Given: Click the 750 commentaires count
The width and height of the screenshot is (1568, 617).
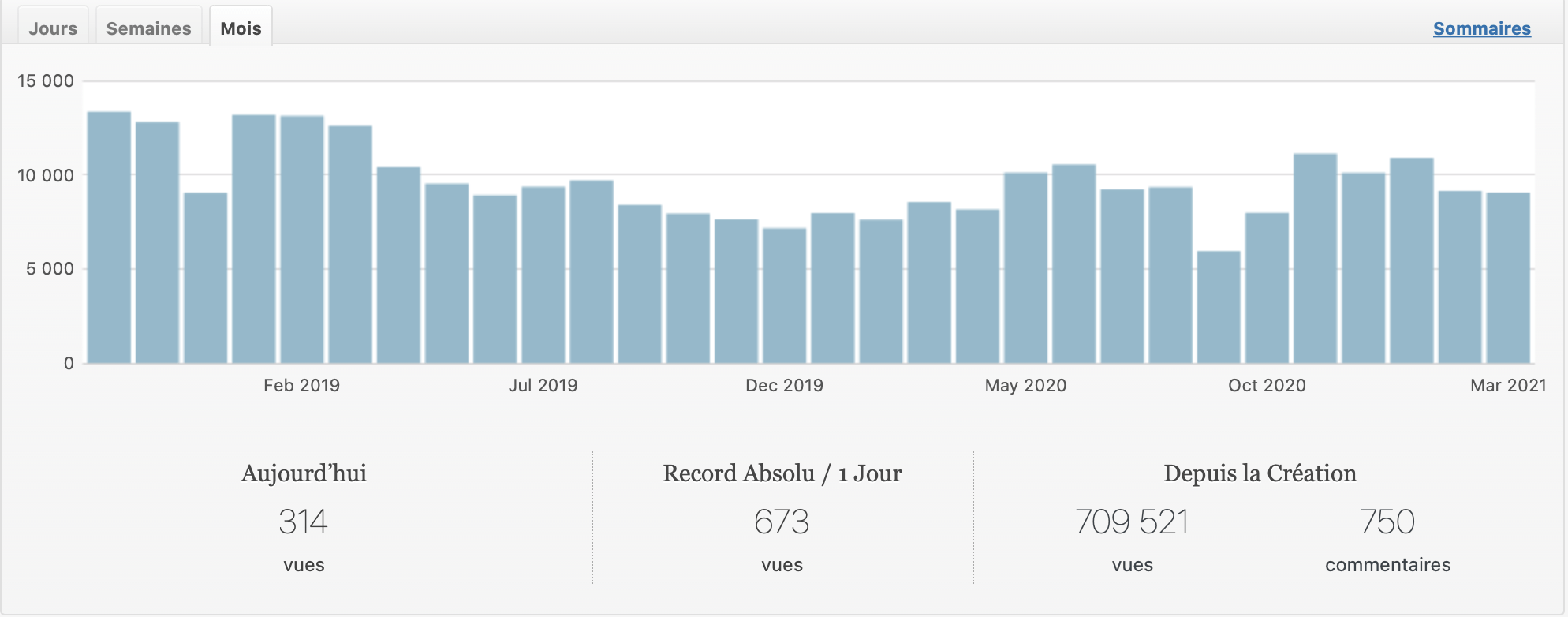Looking at the screenshot, I should point(1387,522).
